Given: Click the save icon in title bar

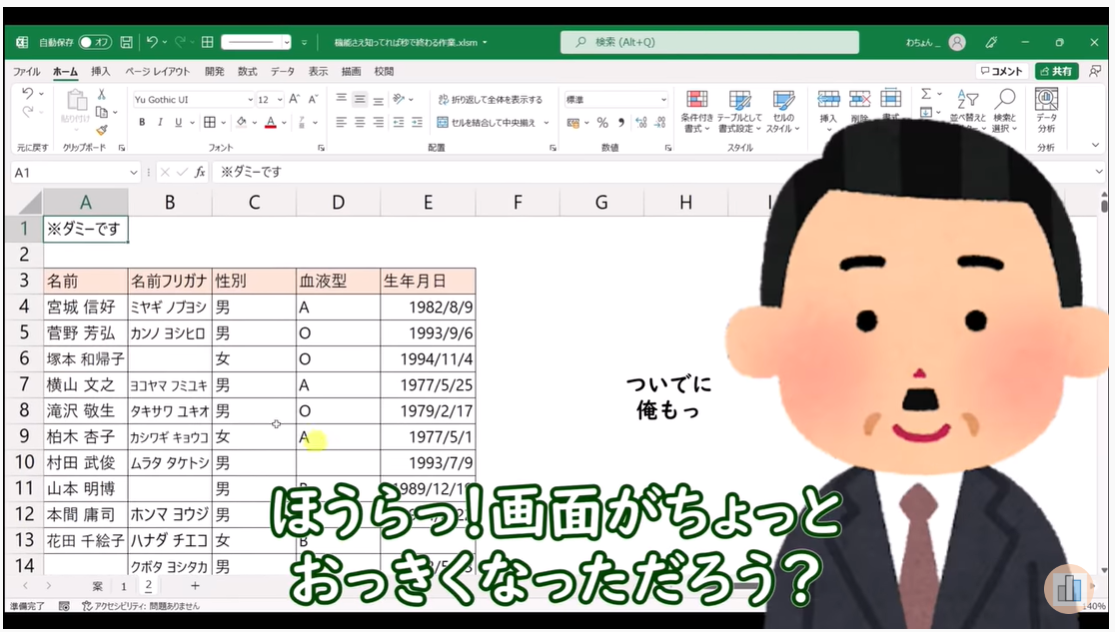Looking at the screenshot, I should pyautogui.click(x=127, y=42).
